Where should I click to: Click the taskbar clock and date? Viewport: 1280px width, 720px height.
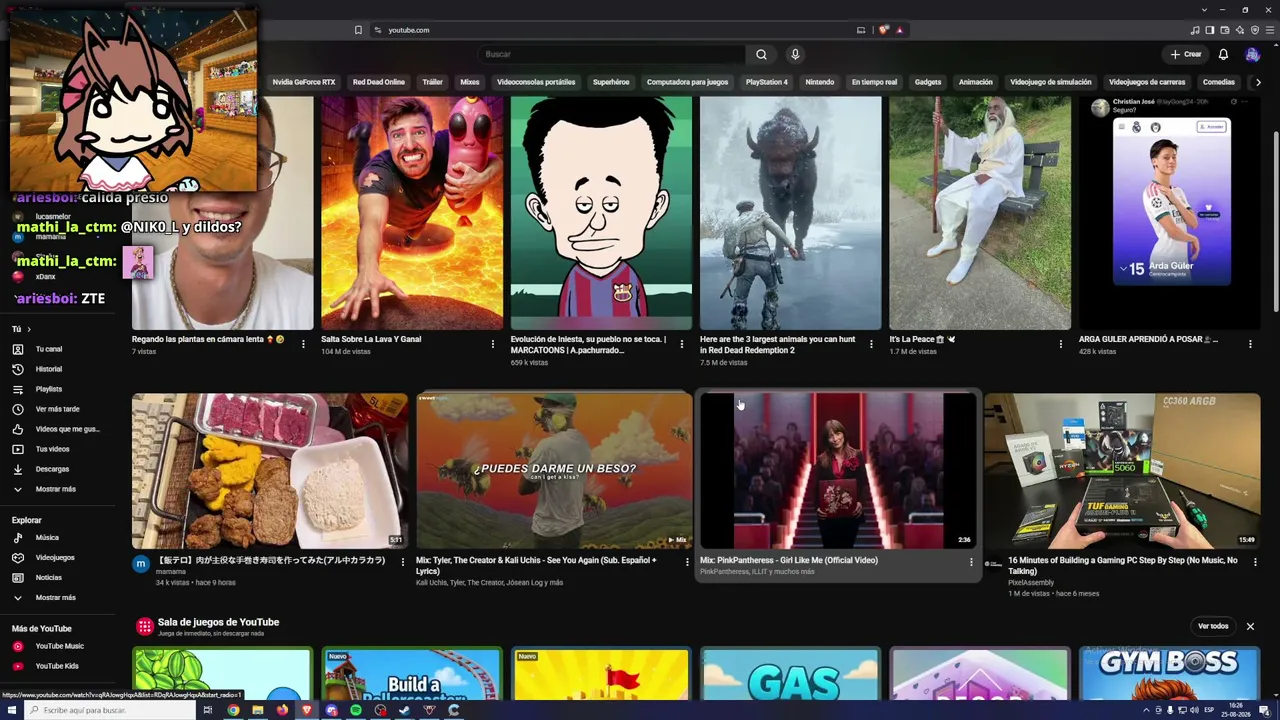click(x=1236, y=710)
